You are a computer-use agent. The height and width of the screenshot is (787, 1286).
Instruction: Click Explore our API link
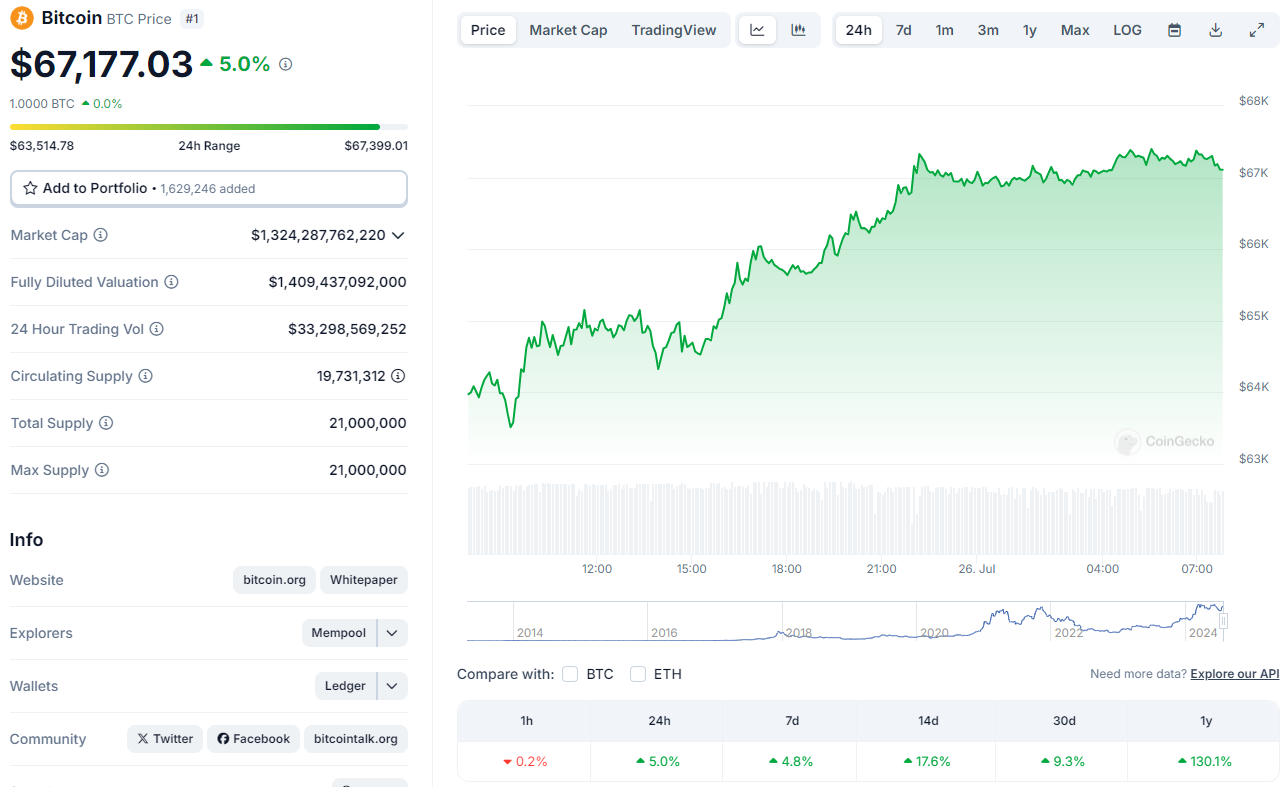pyautogui.click(x=1234, y=674)
